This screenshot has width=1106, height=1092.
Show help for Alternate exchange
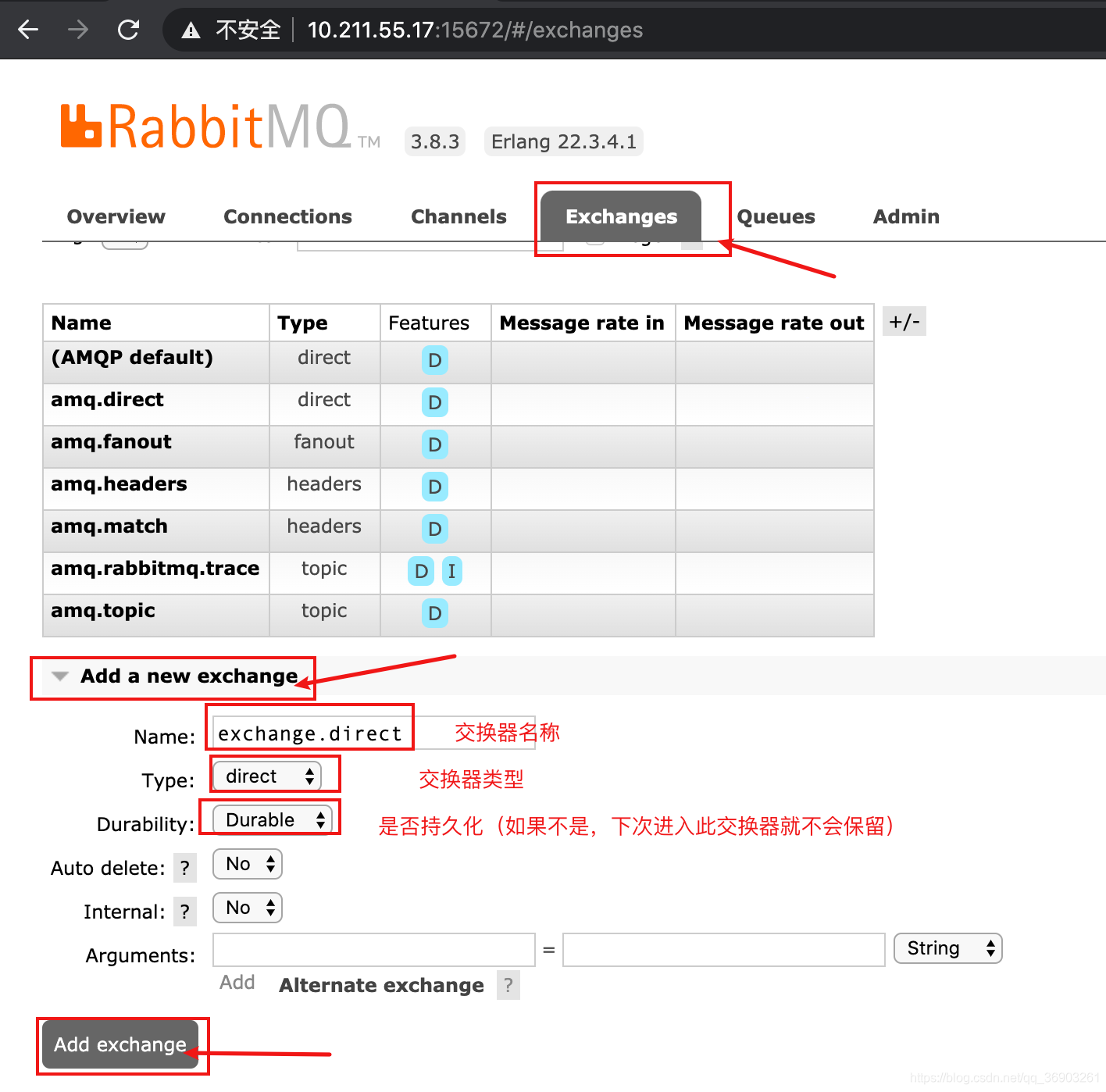point(508,985)
